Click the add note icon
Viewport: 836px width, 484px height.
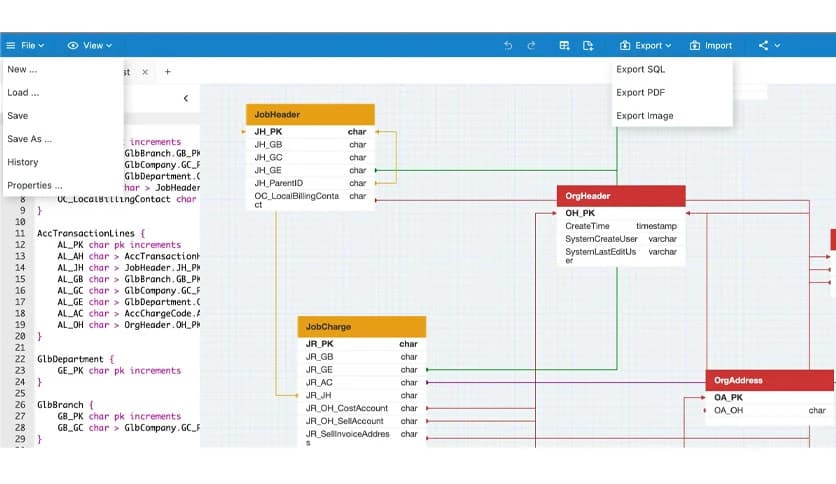pyautogui.click(x=588, y=46)
